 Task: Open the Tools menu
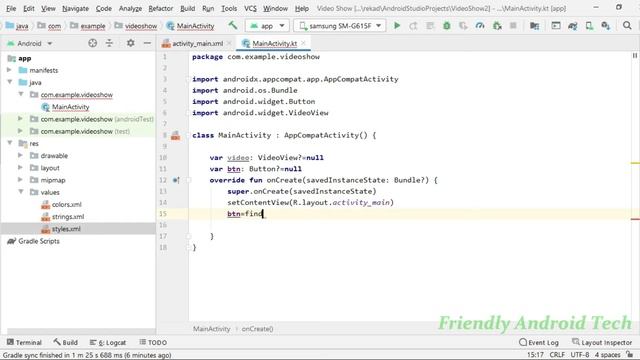point(229,8)
